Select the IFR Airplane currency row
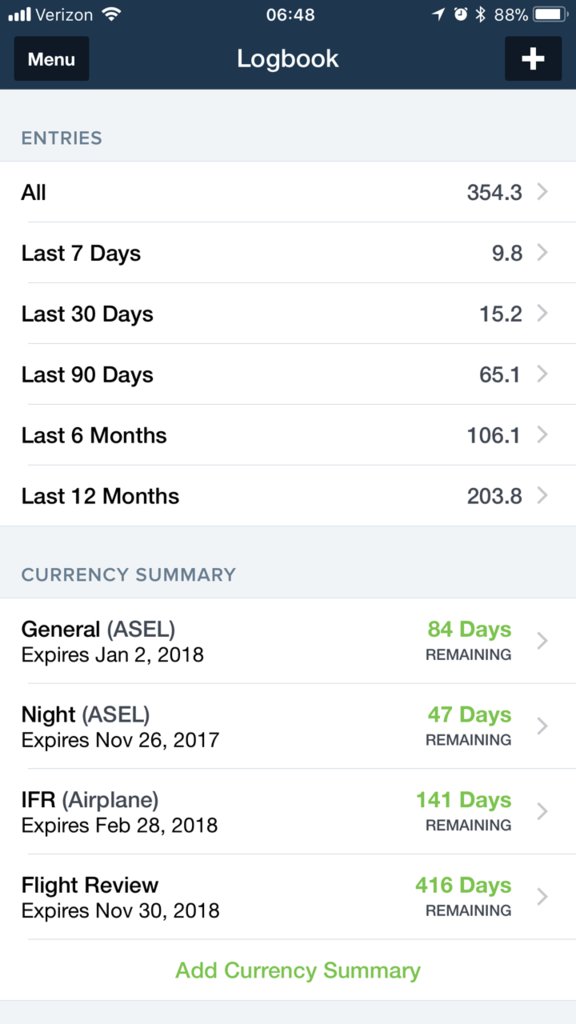The width and height of the screenshot is (576, 1024). (288, 812)
